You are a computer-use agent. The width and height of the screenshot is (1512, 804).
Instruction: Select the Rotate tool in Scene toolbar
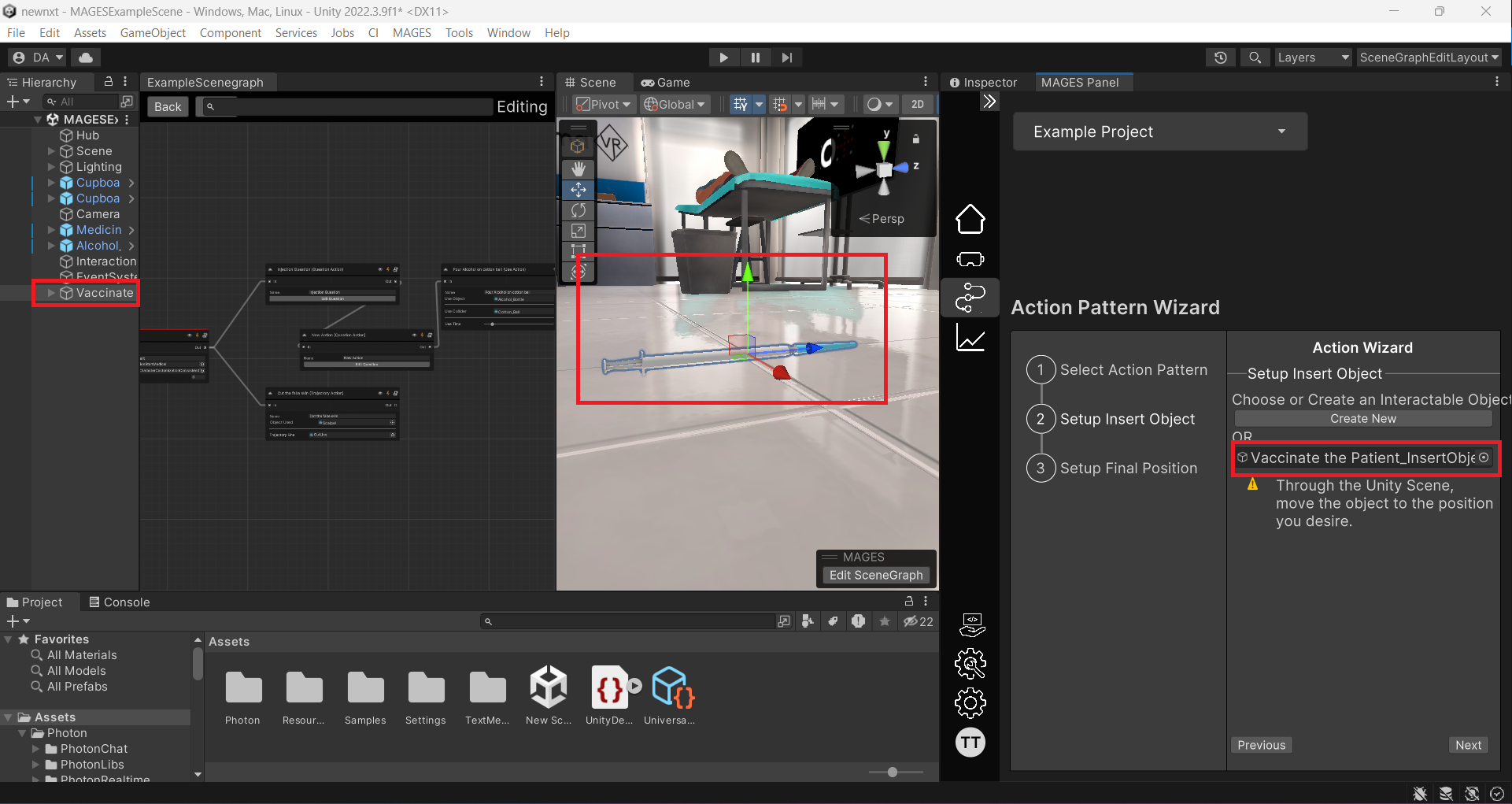578,210
